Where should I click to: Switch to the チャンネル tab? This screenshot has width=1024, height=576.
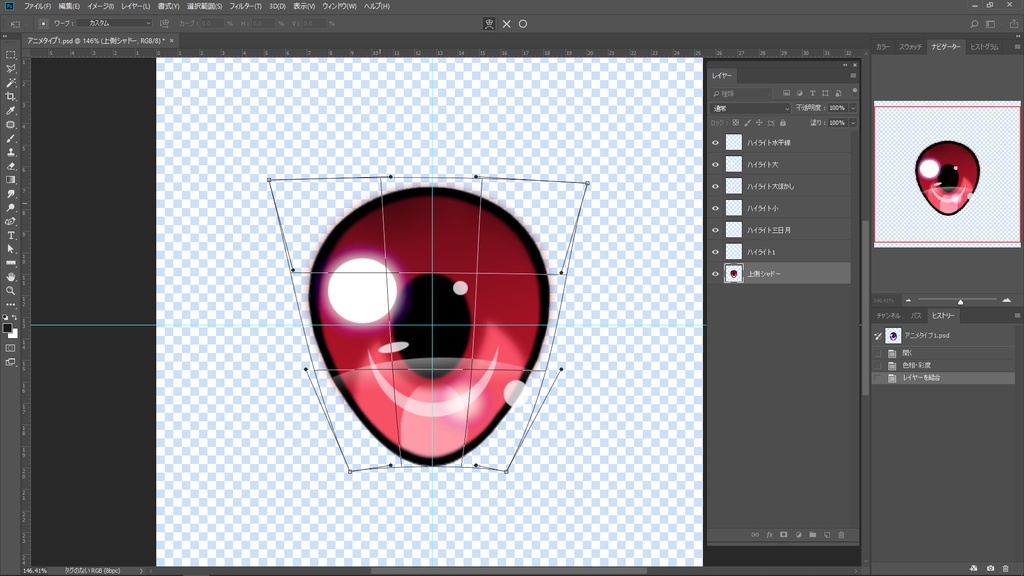(x=888, y=316)
